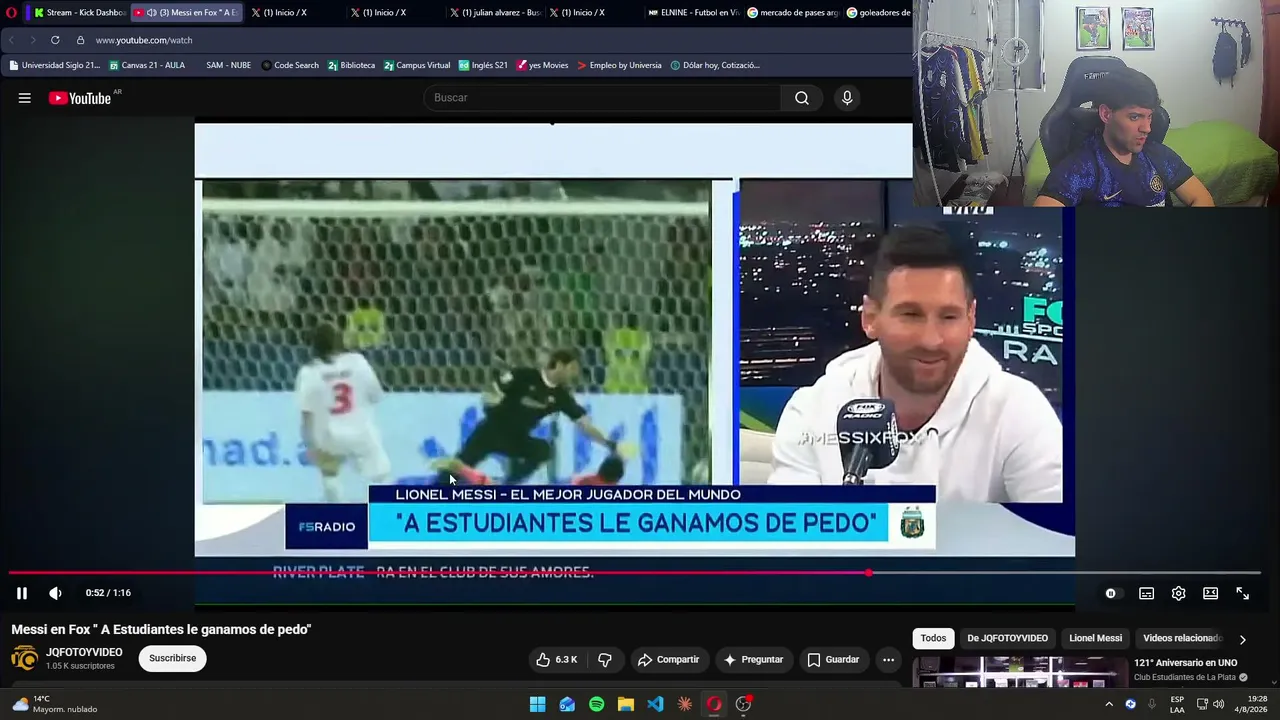Open the Opera taskbar icon

[x=714, y=704]
